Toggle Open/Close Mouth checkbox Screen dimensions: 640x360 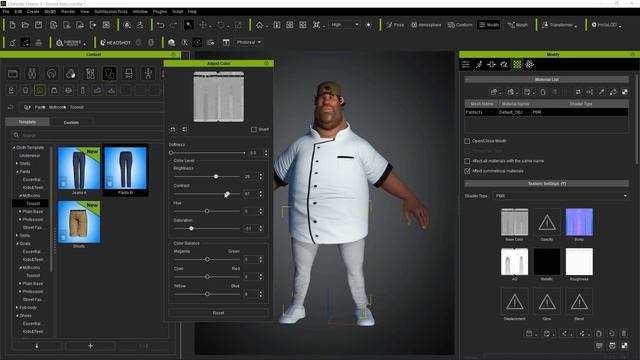[x=467, y=141]
